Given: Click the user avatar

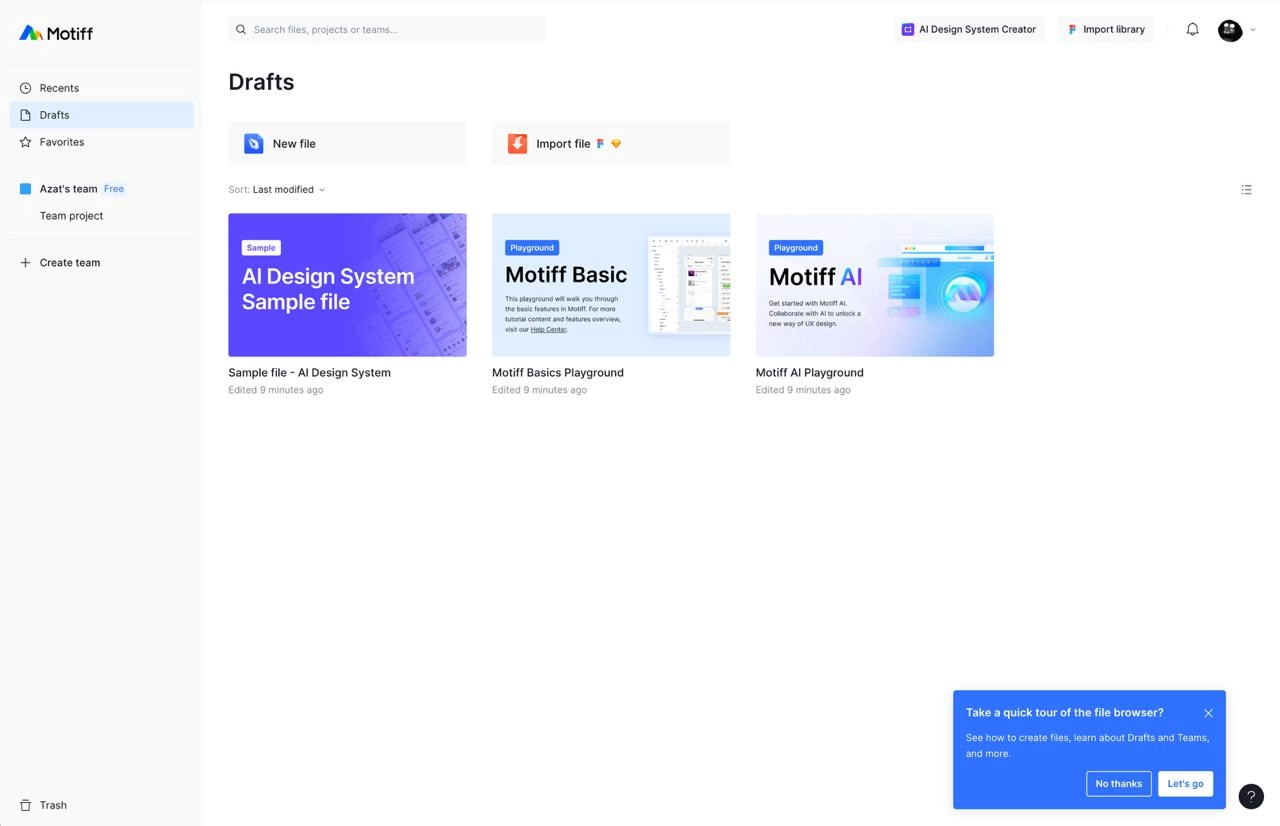Looking at the screenshot, I should pyautogui.click(x=1230, y=30).
